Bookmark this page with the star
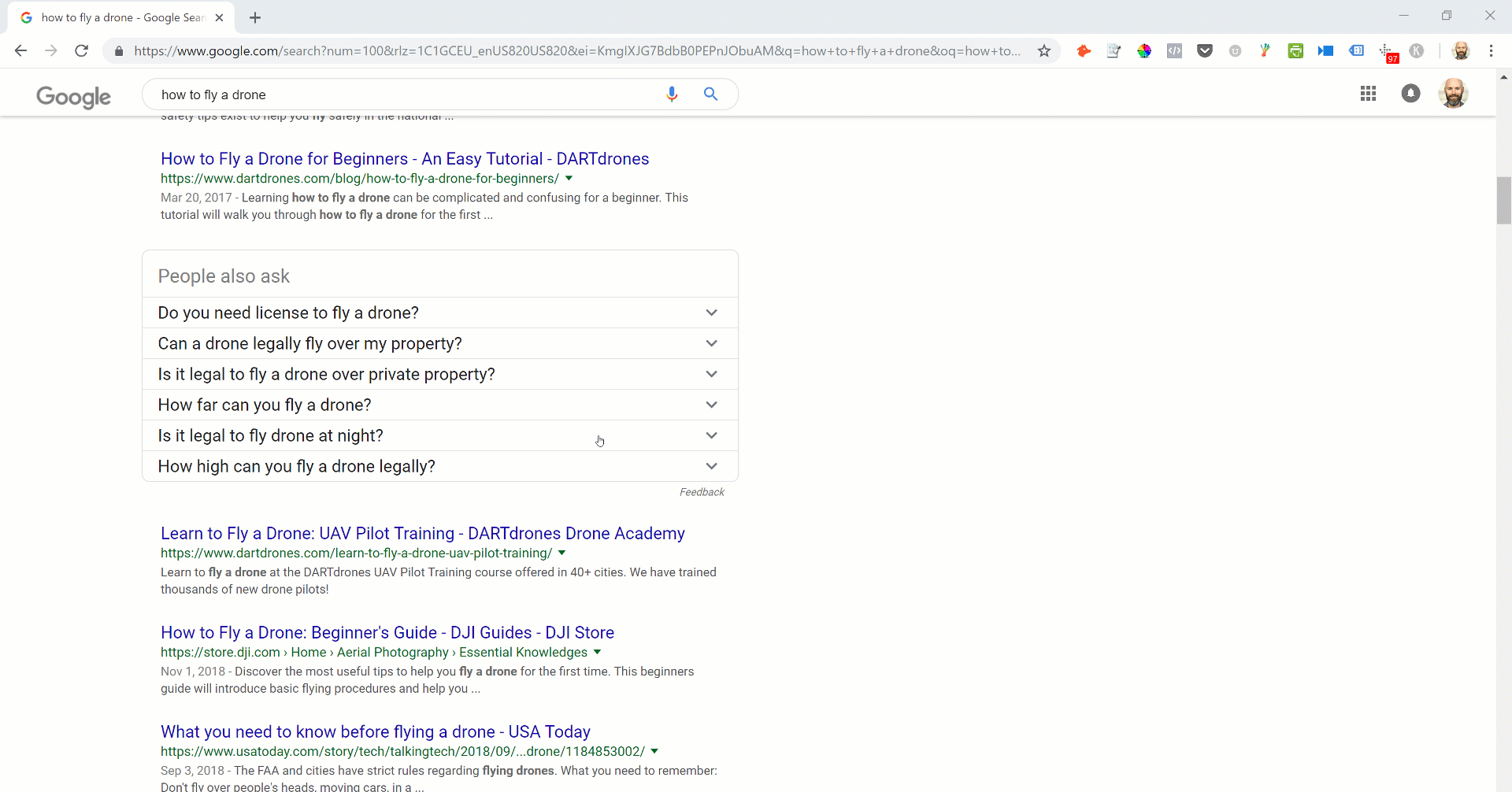Viewport: 1512px width, 792px height. click(x=1043, y=50)
